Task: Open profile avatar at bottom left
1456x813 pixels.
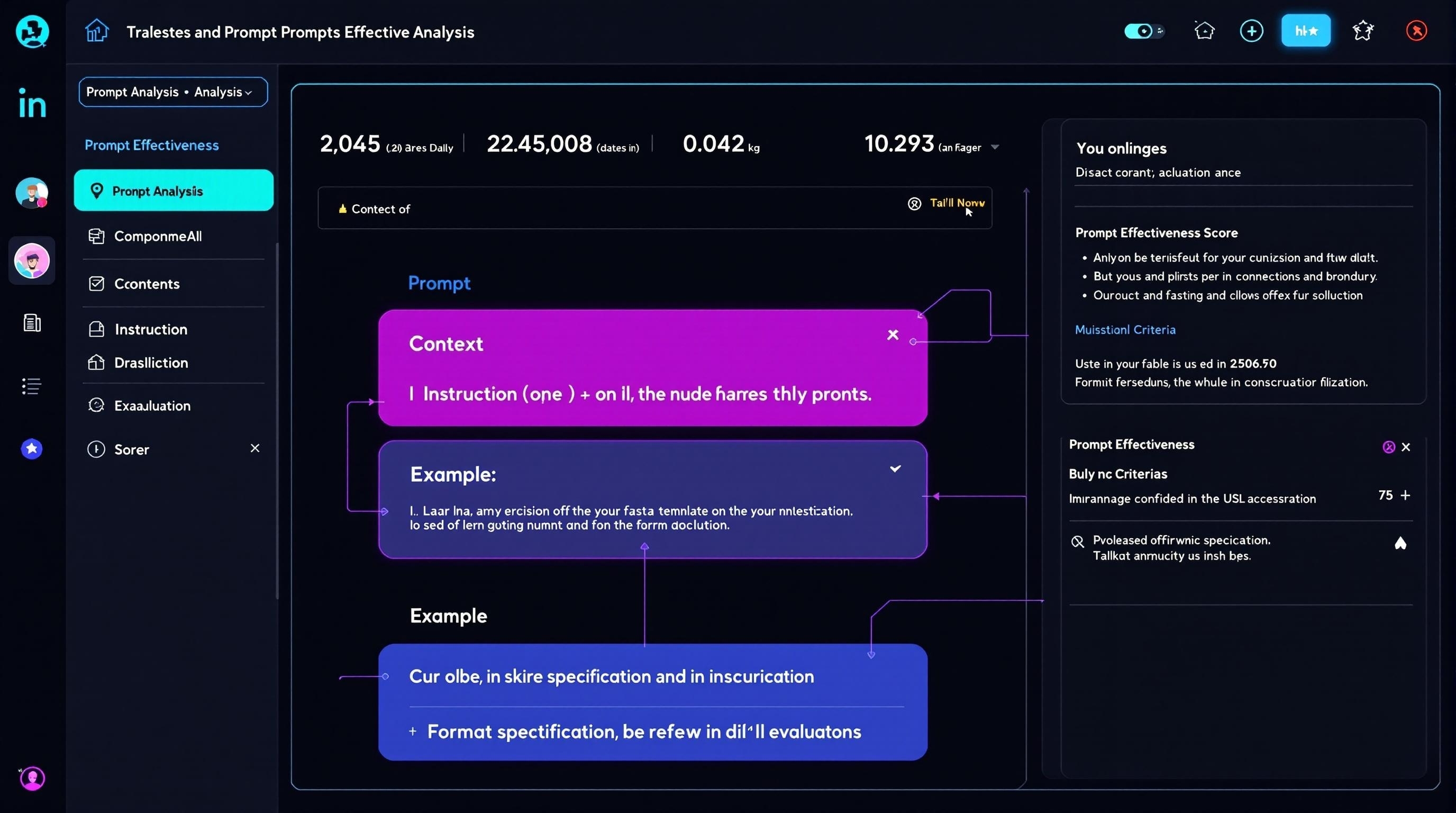Action: click(32, 779)
